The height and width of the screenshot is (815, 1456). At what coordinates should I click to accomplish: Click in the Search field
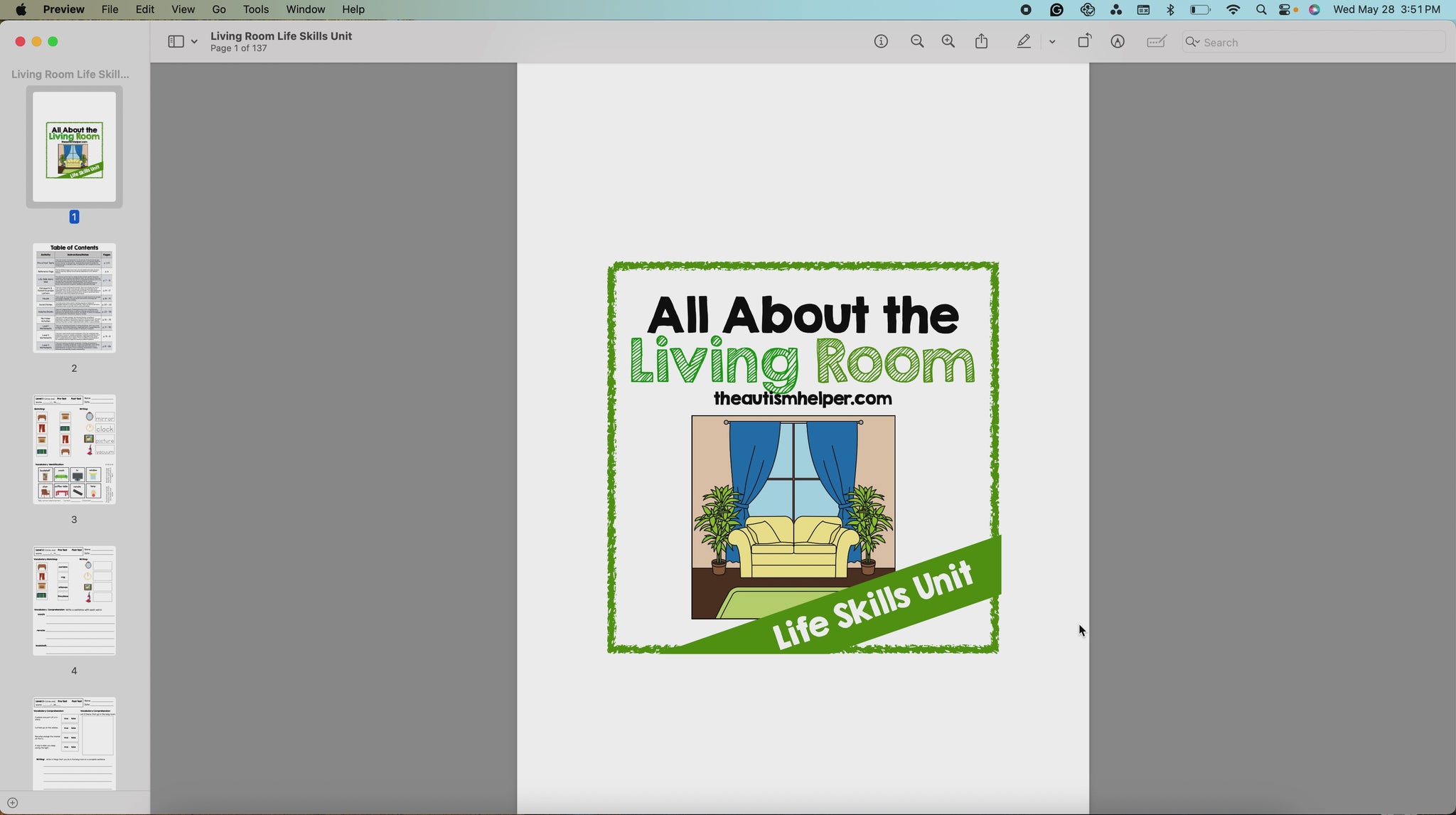[x=1315, y=42]
